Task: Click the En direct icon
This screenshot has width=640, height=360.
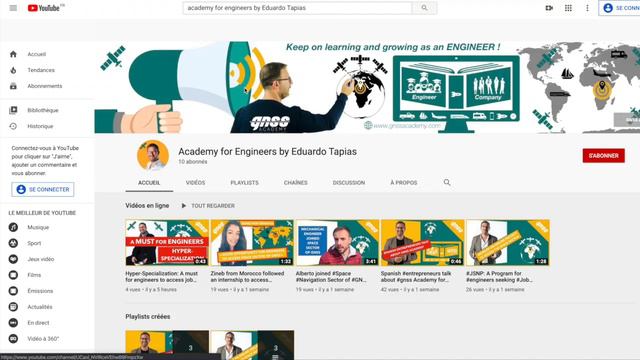Action: click(x=13, y=323)
